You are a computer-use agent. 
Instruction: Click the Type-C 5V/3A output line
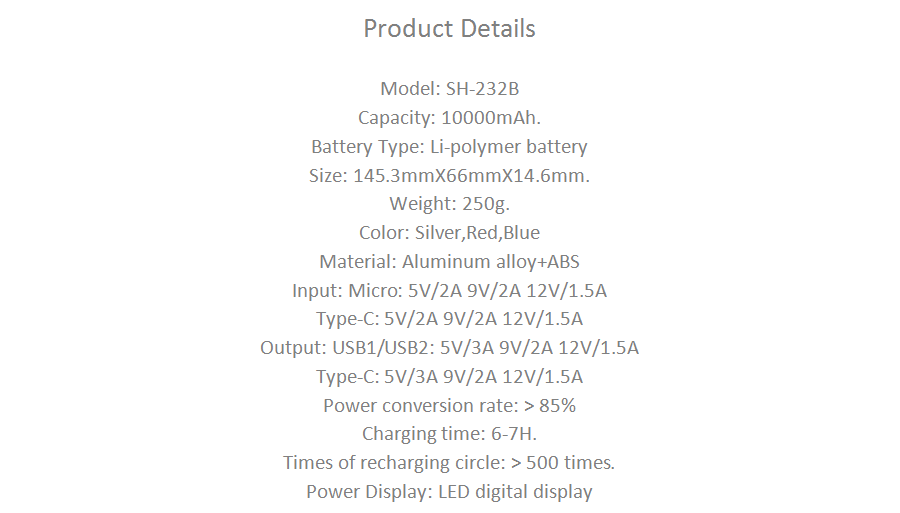point(449,377)
